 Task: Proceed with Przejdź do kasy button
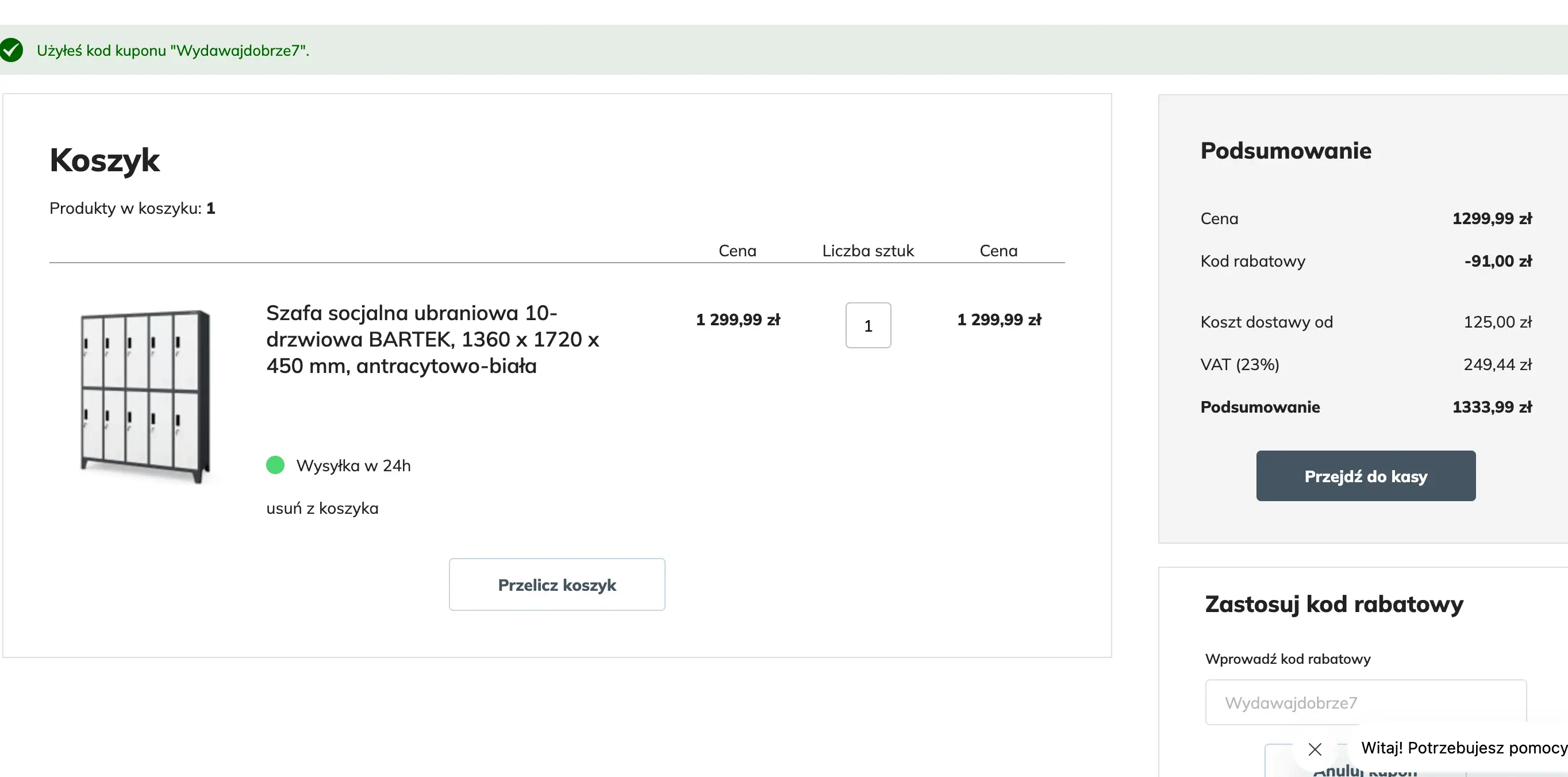pyautogui.click(x=1365, y=476)
